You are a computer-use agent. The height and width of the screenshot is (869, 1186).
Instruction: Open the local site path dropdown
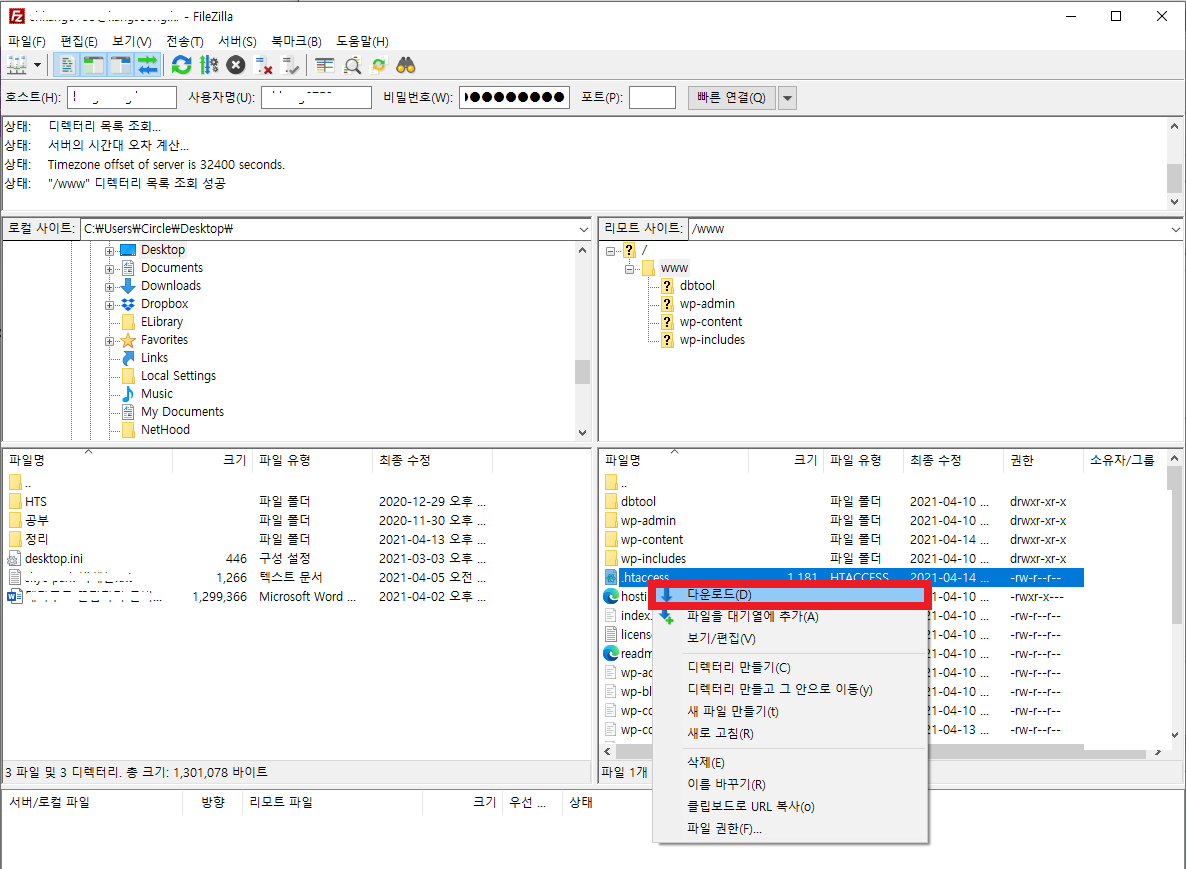pos(583,228)
